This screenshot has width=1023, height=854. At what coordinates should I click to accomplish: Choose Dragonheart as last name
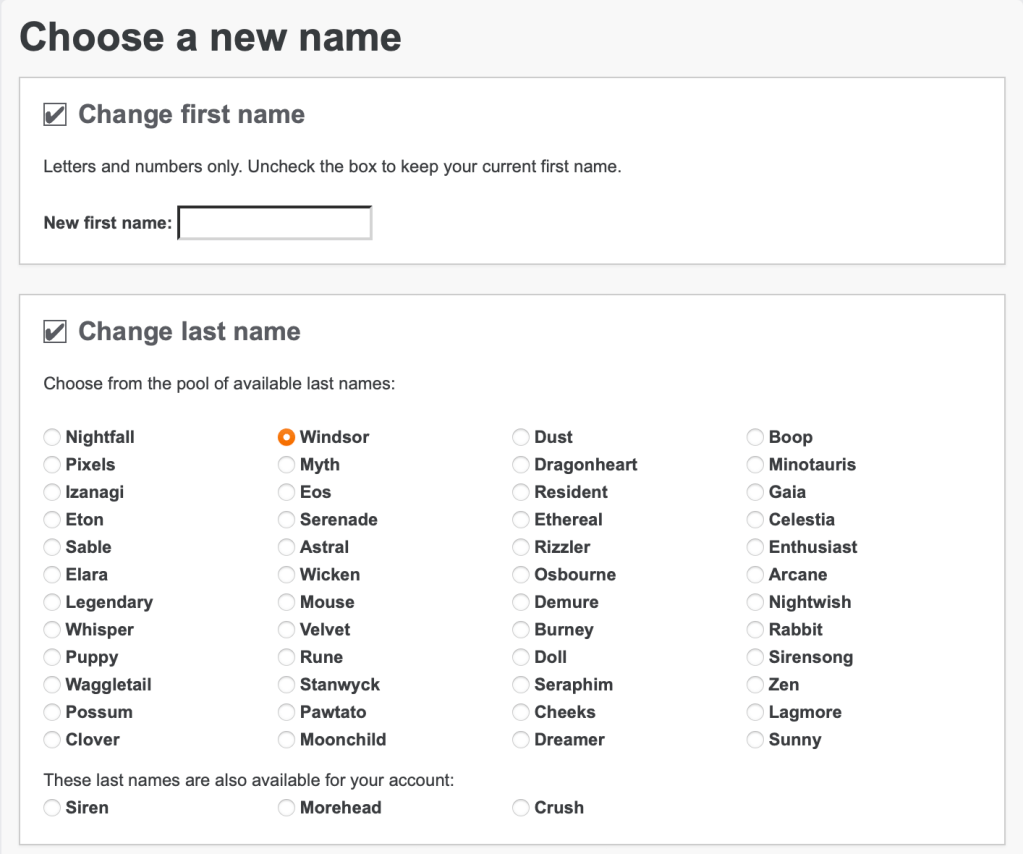pos(521,465)
